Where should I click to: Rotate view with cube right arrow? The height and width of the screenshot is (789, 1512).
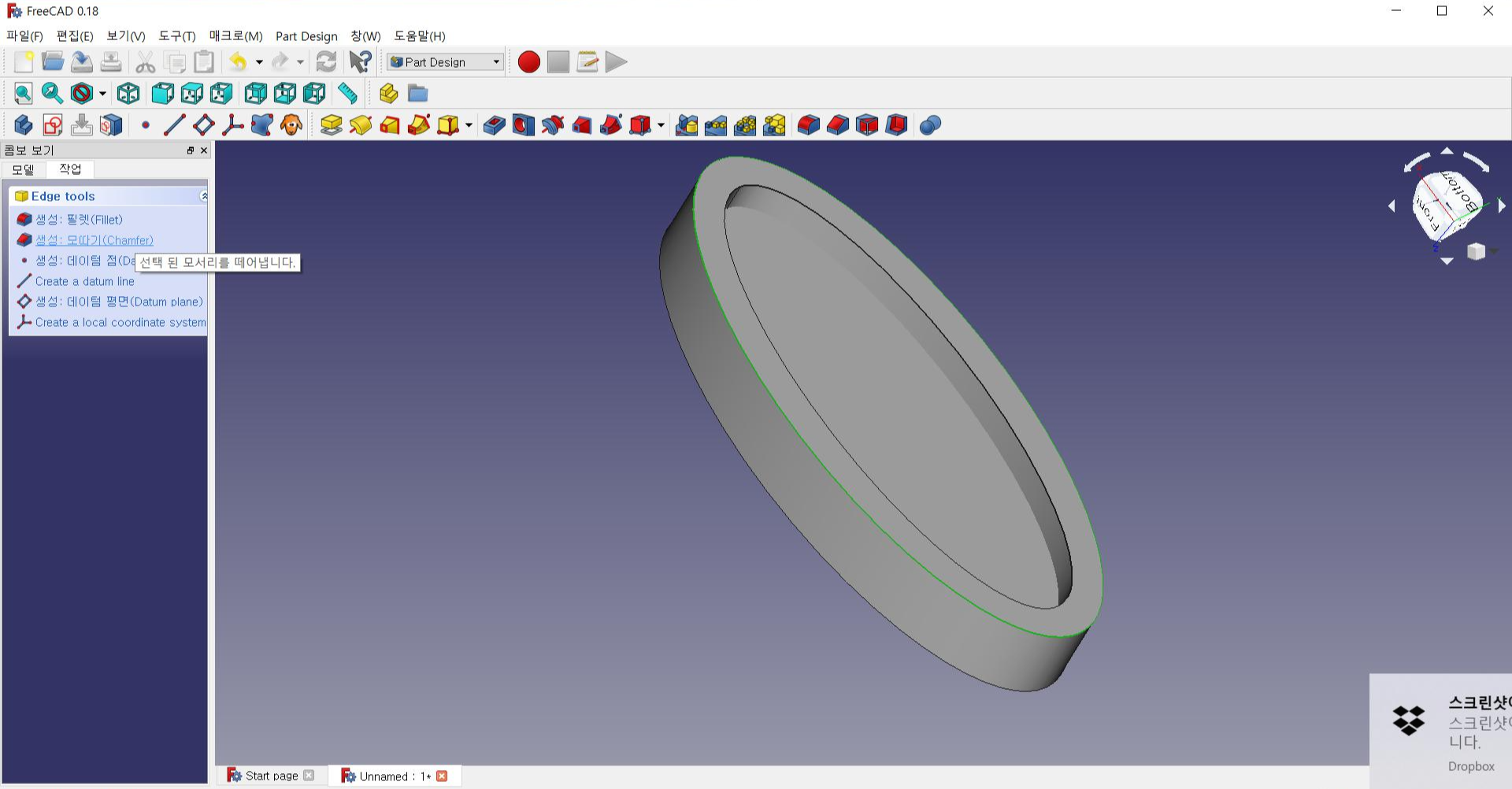pyautogui.click(x=1501, y=206)
